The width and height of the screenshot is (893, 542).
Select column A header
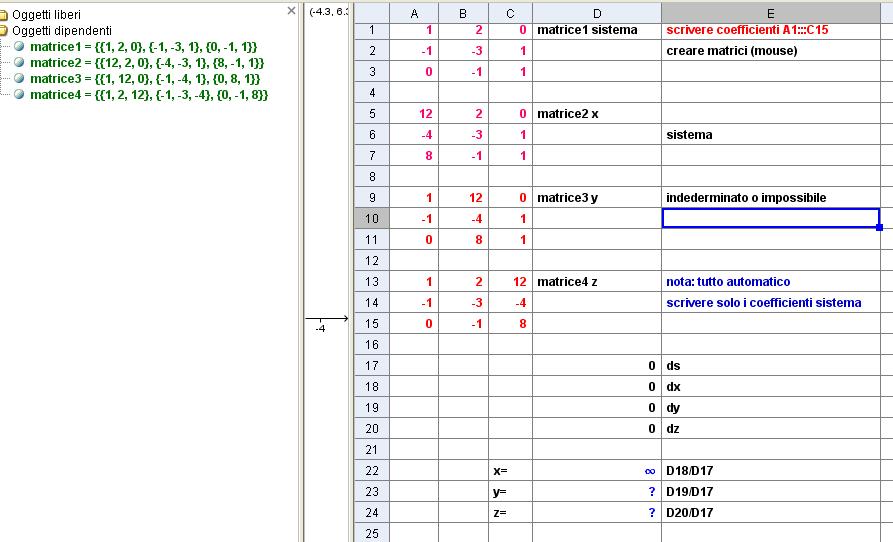pos(414,14)
